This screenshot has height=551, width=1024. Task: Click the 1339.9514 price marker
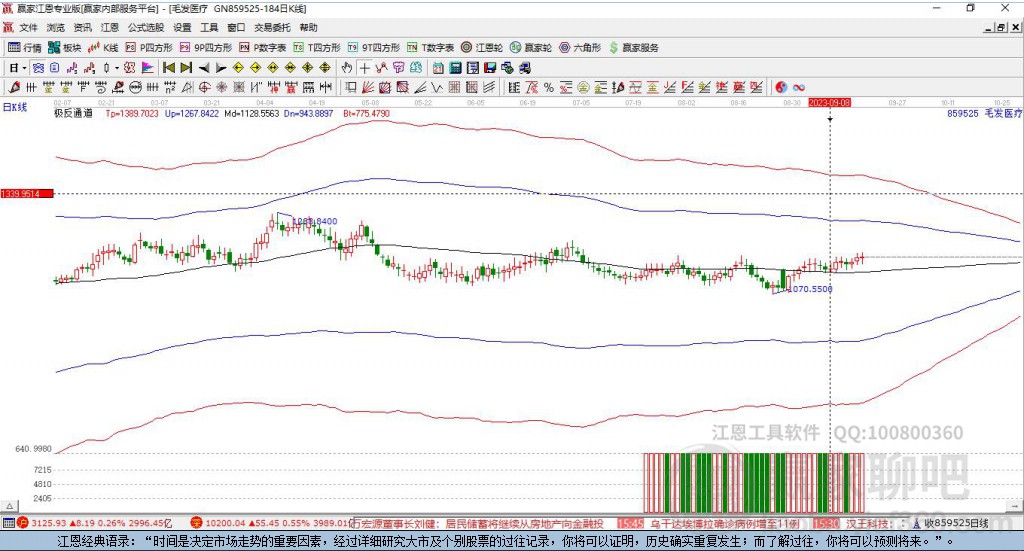coord(27,194)
